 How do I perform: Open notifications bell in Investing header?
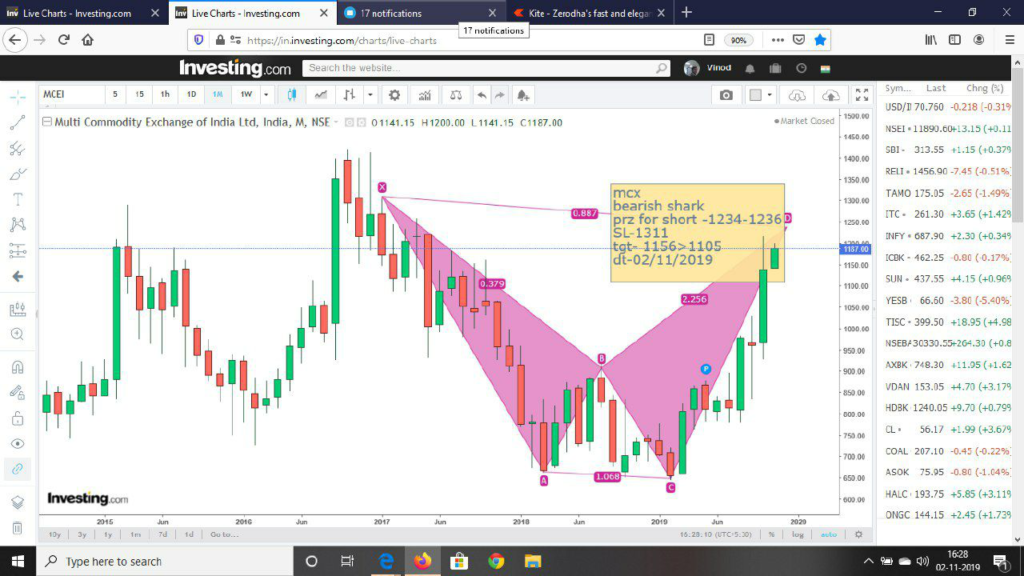pyautogui.click(x=750, y=68)
